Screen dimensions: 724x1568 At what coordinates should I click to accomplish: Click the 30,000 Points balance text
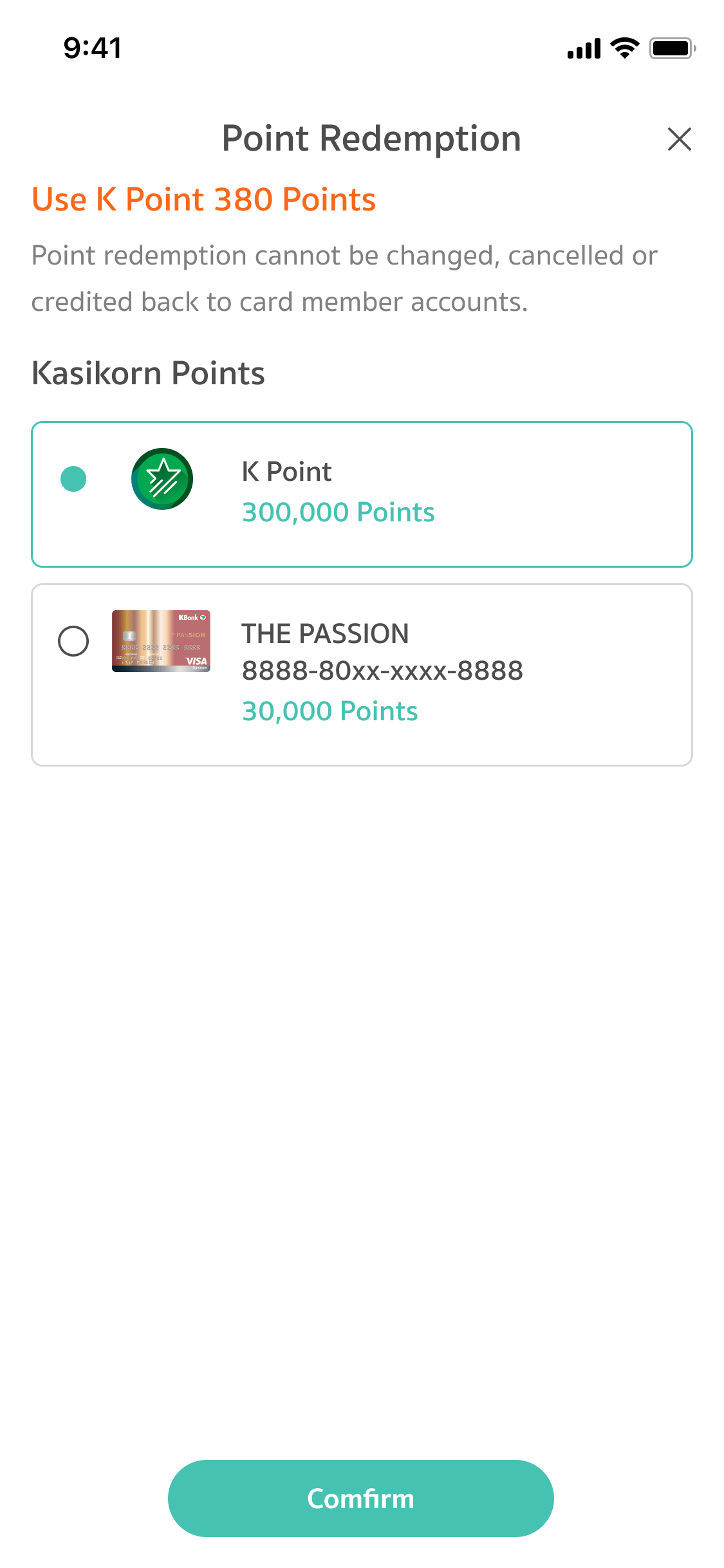330,711
